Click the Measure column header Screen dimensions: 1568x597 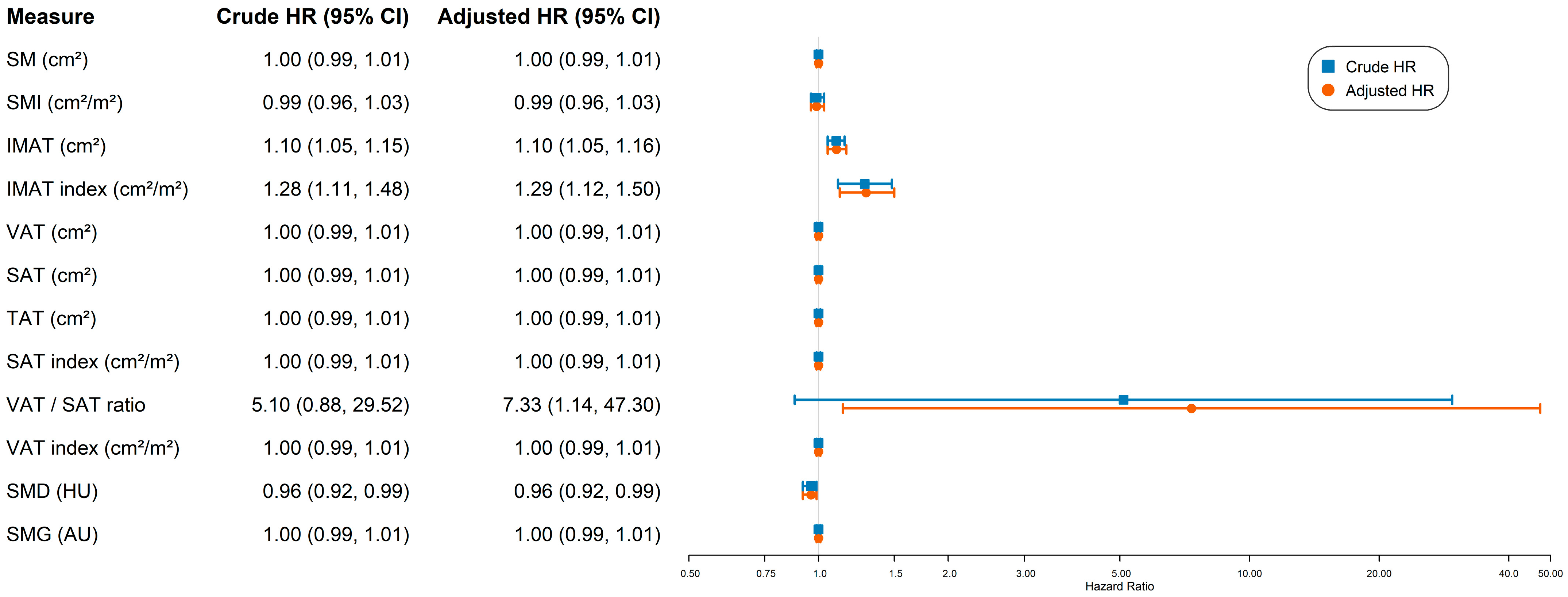coord(50,16)
